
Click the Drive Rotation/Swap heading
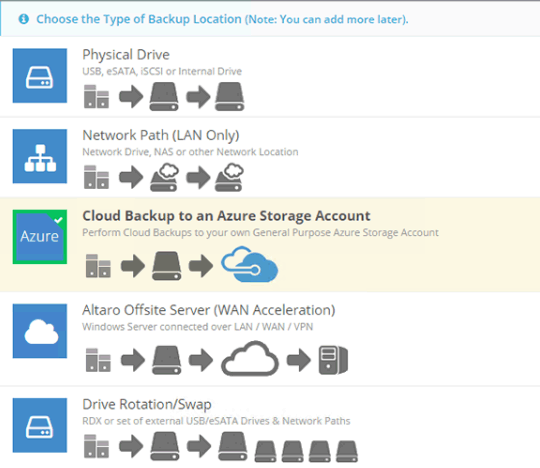coord(147,404)
